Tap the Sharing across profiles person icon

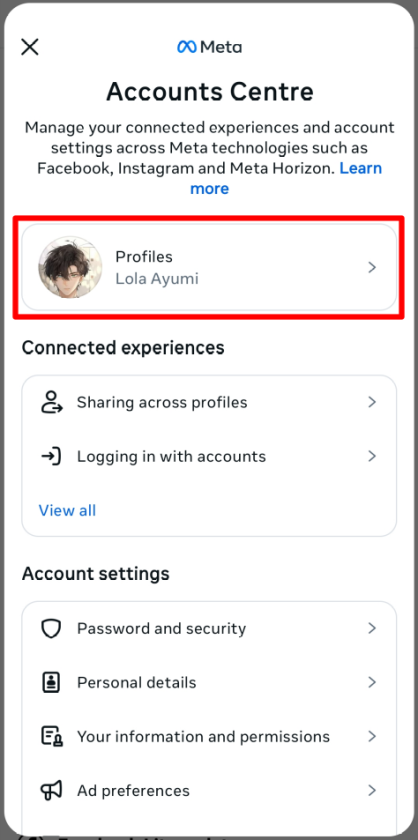(52, 402)
